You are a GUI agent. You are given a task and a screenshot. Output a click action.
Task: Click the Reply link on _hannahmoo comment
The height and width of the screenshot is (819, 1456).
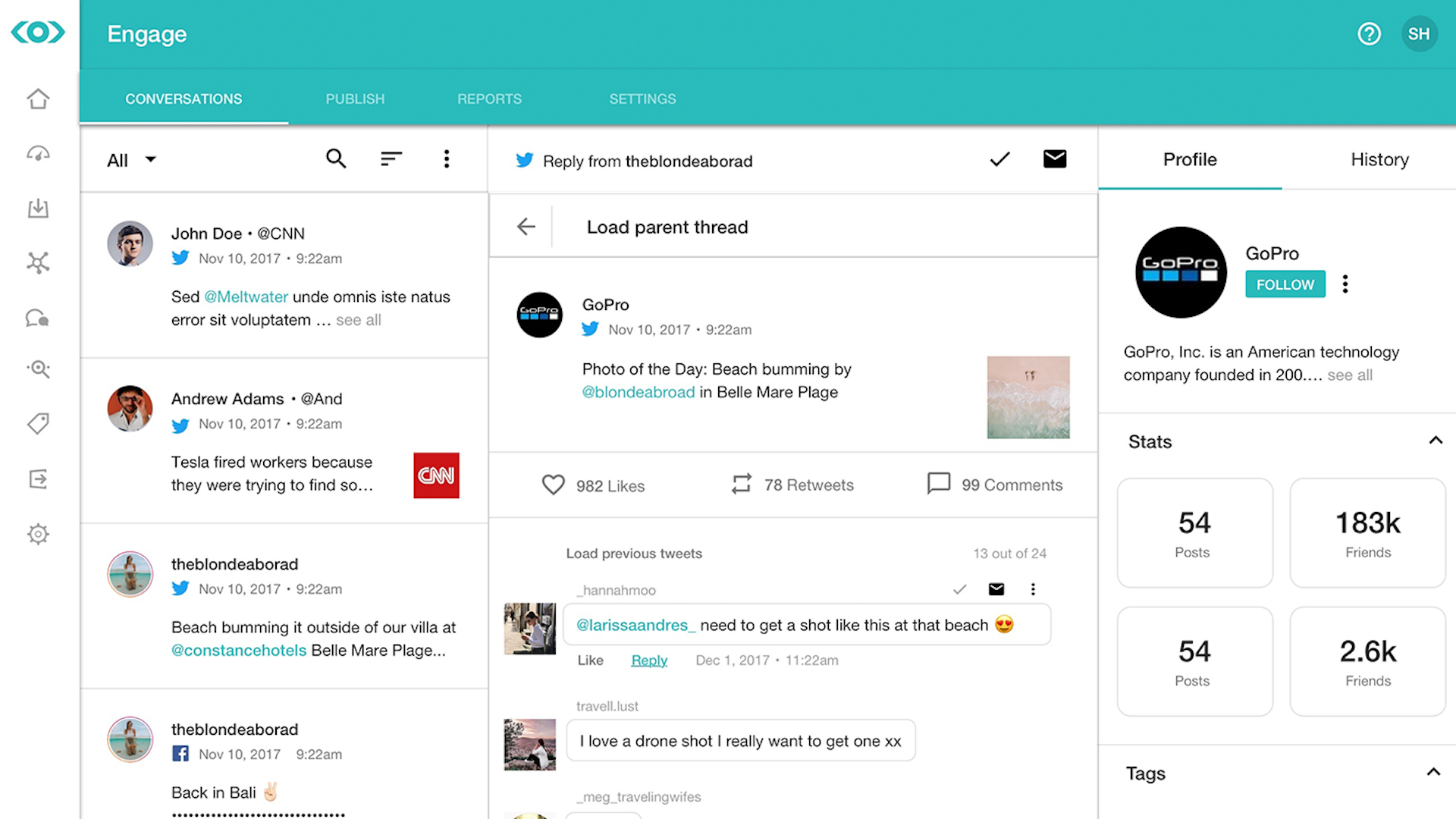point(647,660)
